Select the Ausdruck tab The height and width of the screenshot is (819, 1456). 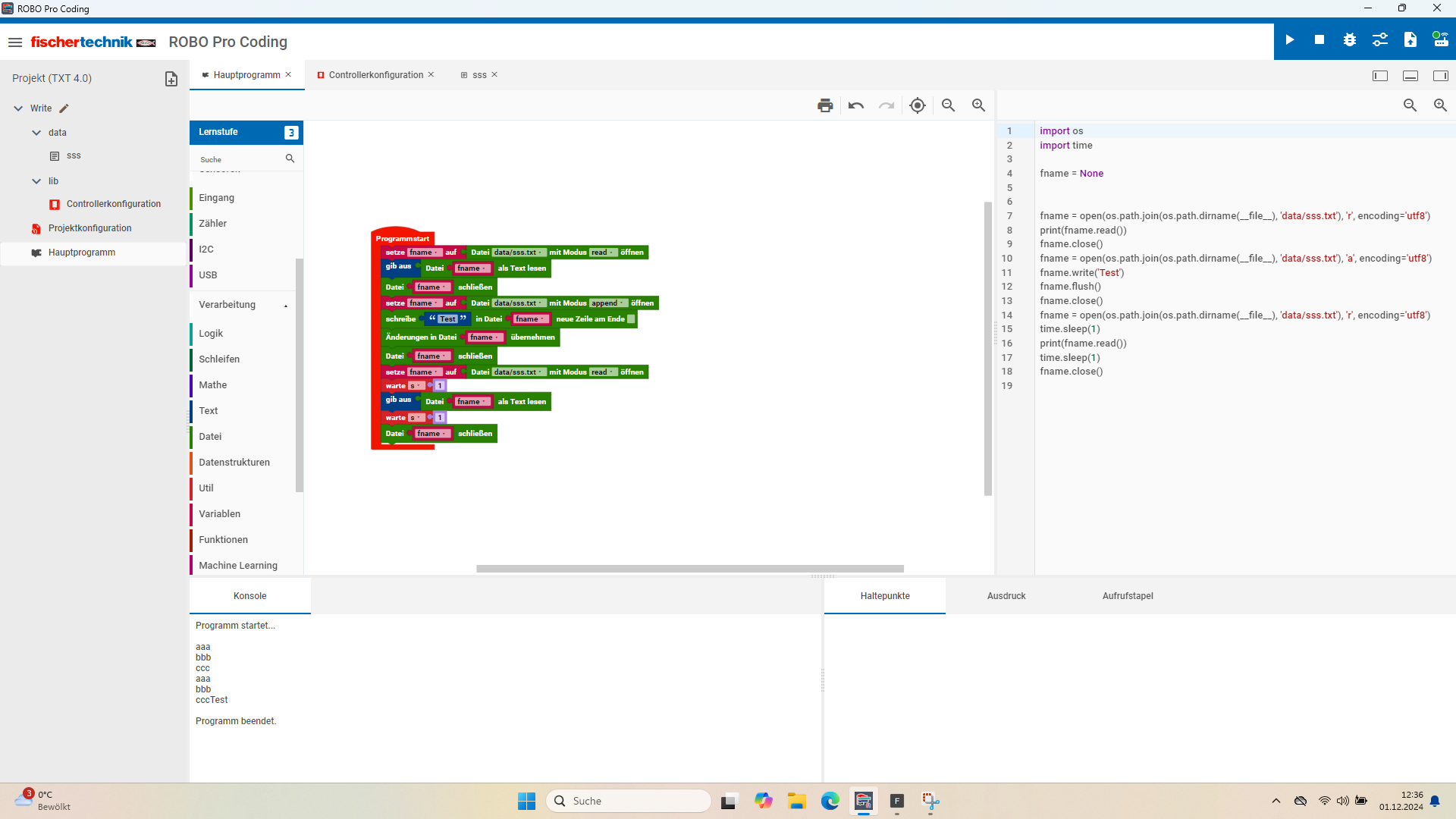coord(1006,596)
